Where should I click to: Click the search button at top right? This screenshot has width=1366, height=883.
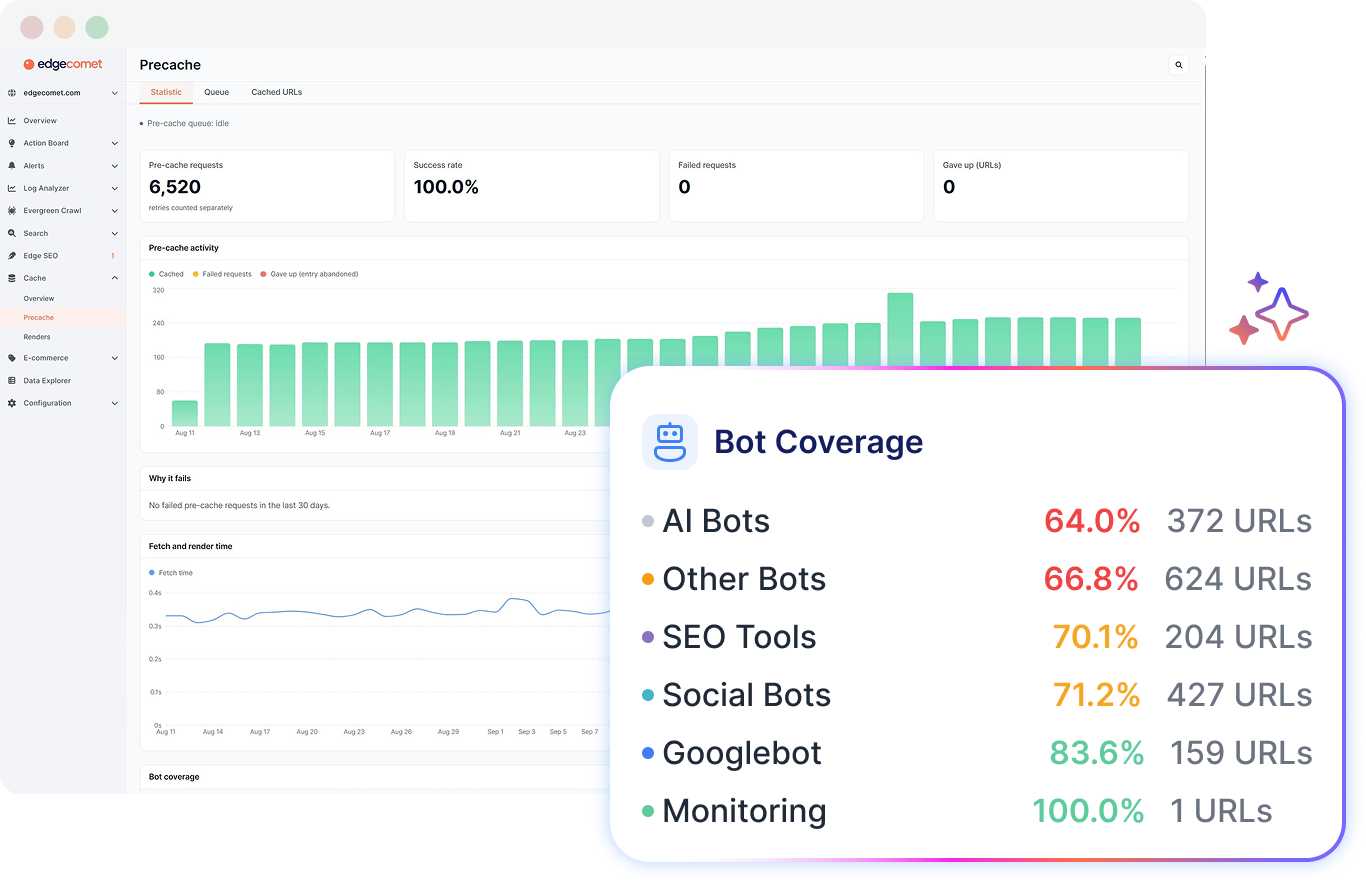click(1179, 65)
